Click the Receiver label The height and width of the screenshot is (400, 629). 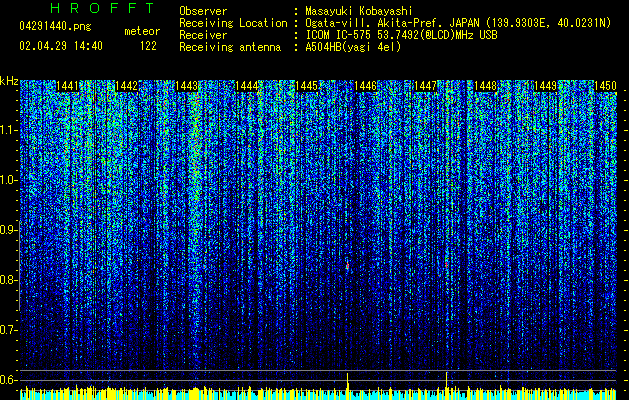[203, 35]
